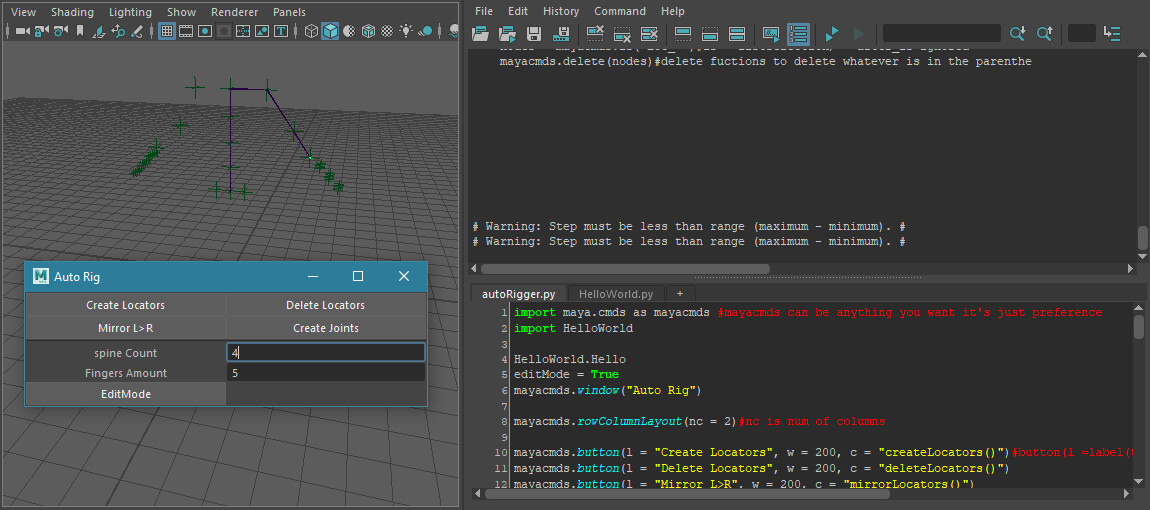
Task: Open the Renderer viewport menu
Action: click(x=234, y=12)
